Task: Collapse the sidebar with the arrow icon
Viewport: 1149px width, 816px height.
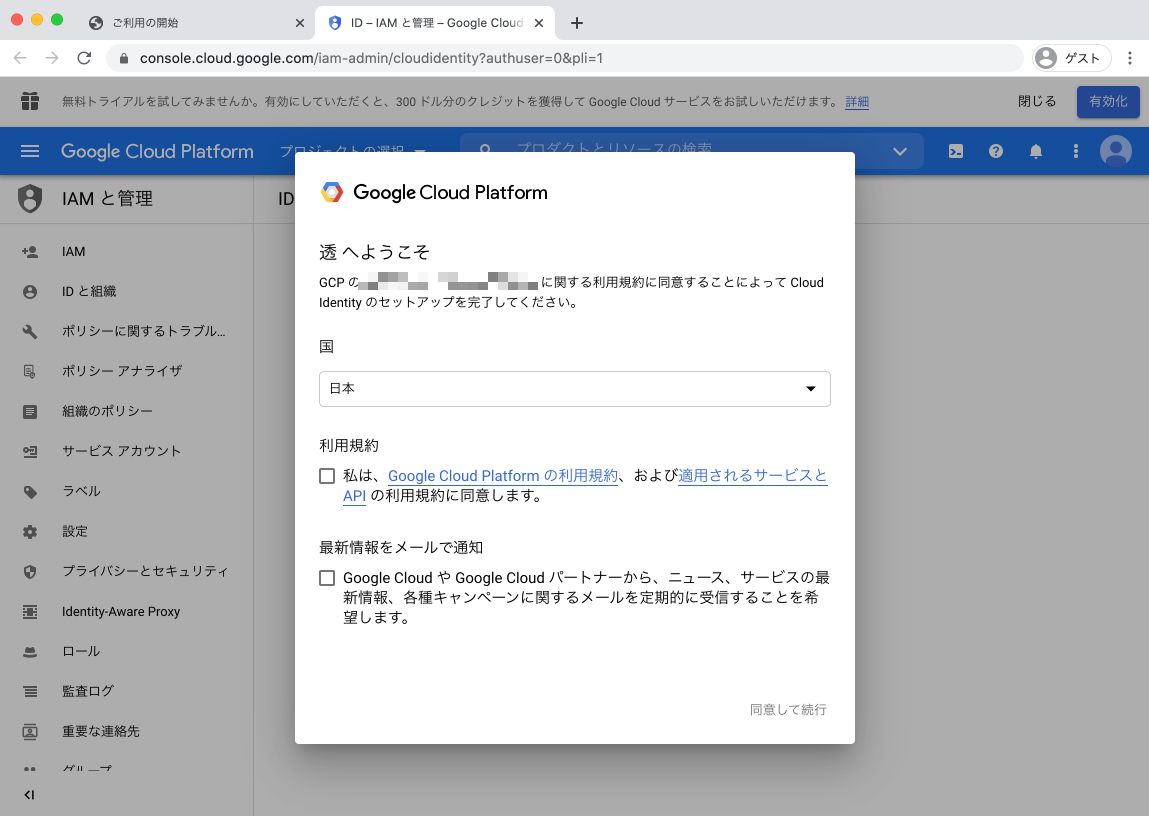Action: click(29, 795)
